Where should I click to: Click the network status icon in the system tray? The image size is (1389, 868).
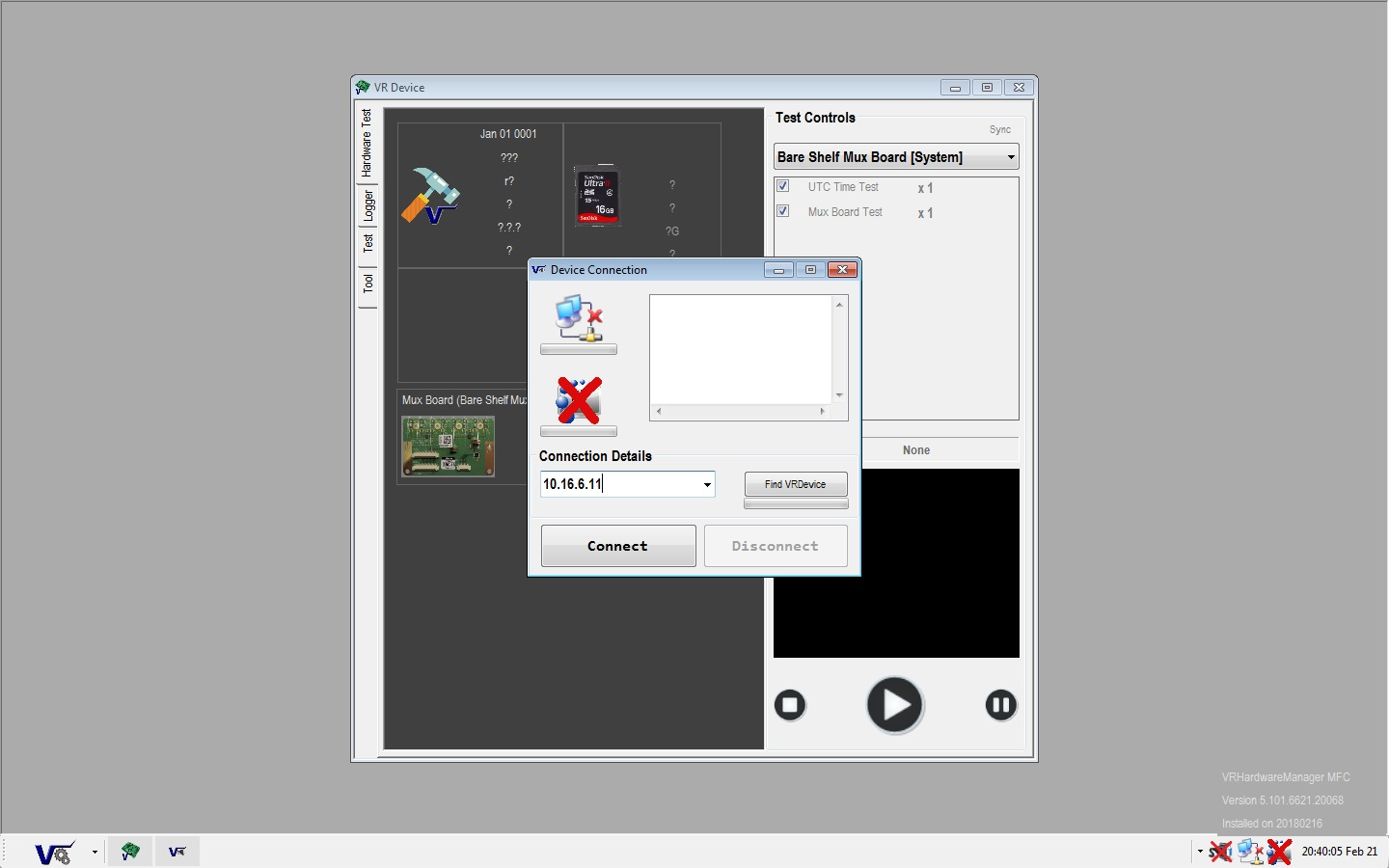pyautogui.click(x=1250, y=852)
